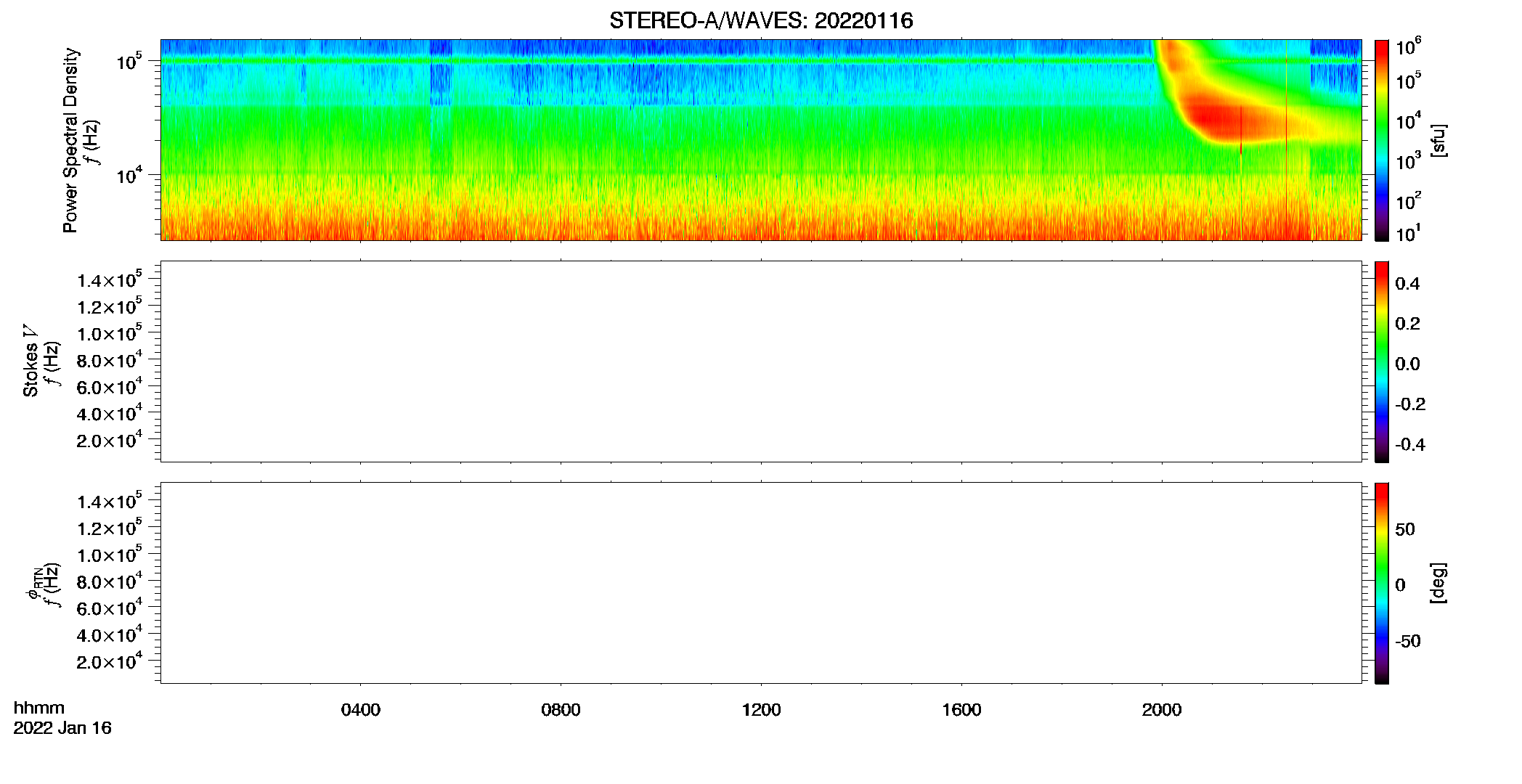Click the 8.0×10^4 tick in phi RTN panel
Screen dimensions: 1522x784
point(110,581)
